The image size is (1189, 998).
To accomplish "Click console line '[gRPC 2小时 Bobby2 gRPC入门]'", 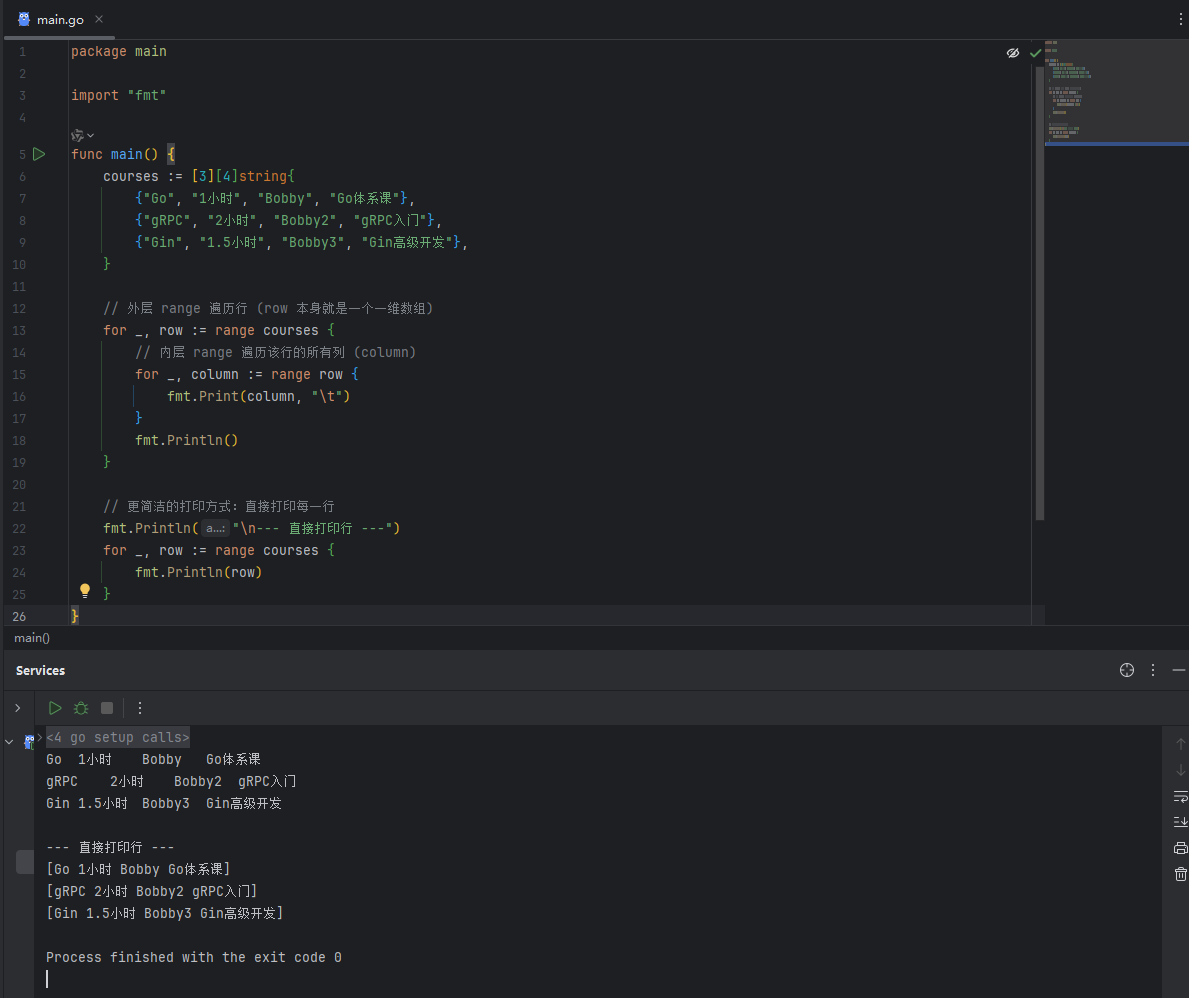I will coord(152,891).
